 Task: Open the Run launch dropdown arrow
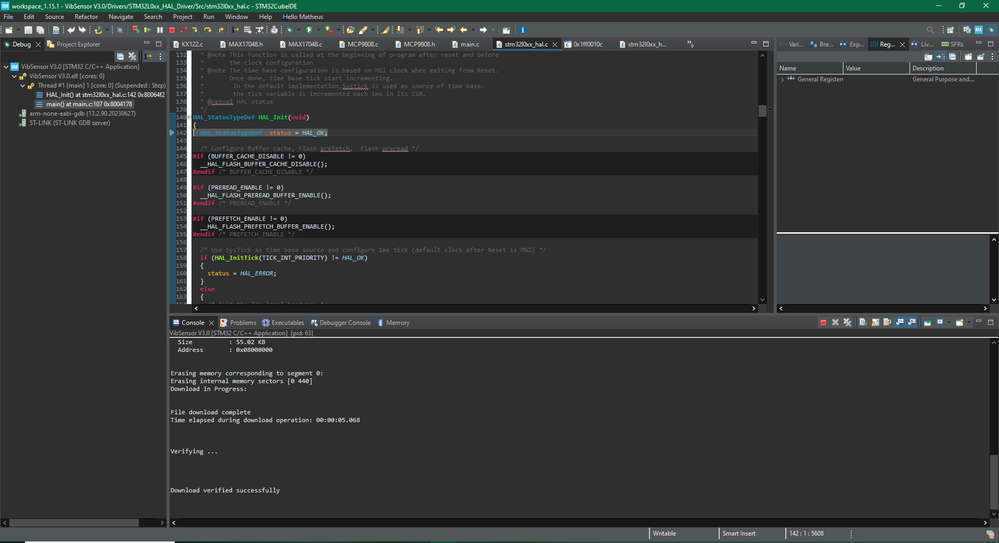(x=318, y=30)
